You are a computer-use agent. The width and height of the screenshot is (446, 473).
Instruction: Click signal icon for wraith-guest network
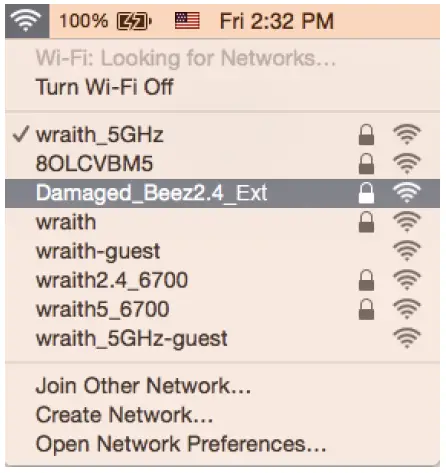pyautogui.click(x=407, y=251)
